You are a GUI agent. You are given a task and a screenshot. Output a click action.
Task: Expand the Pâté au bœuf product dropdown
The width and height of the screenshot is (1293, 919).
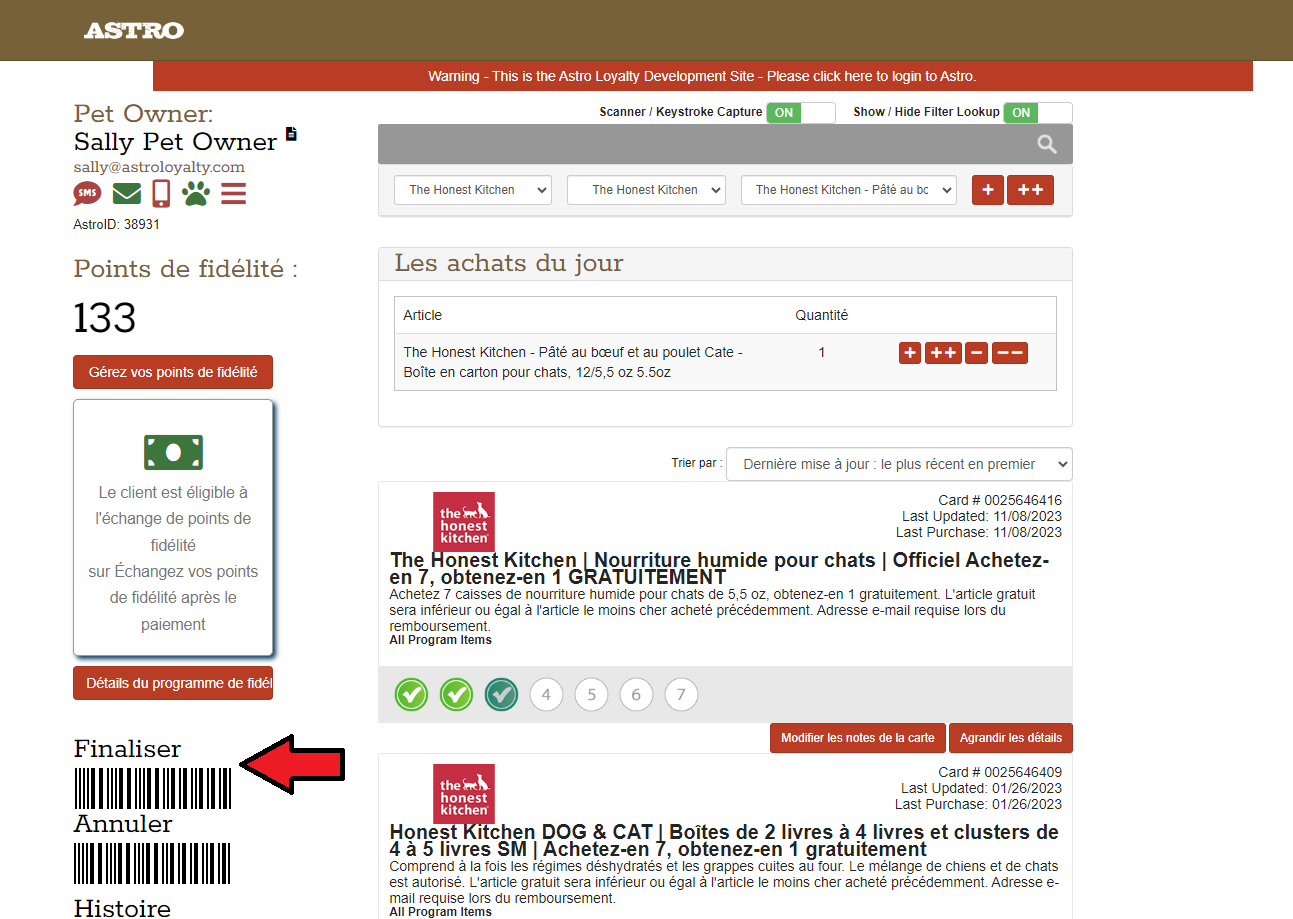point(848,190)
